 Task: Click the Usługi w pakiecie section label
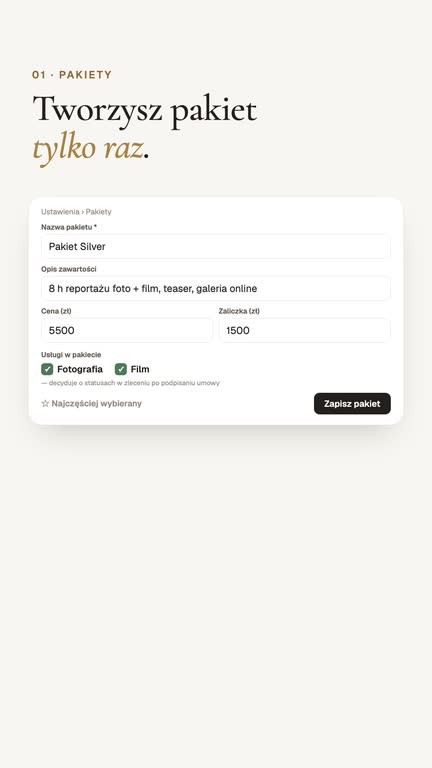pos(71,355)
